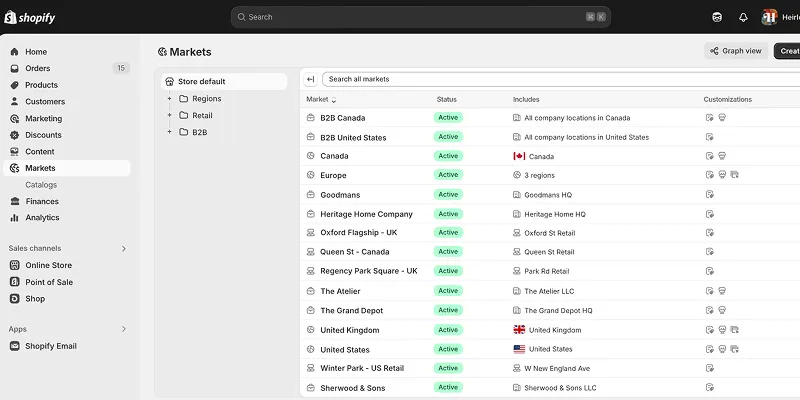Open the Oxford Flagship - UK market
800x400 pixels.
(359, 233)
